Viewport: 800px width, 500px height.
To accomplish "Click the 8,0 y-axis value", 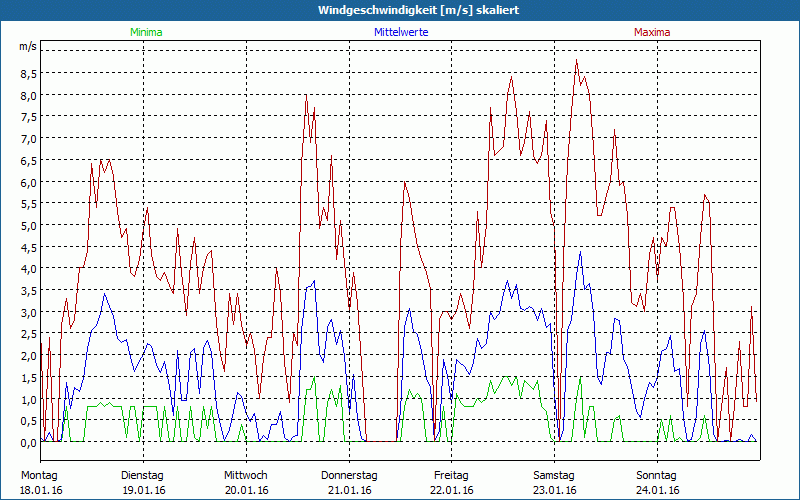I will 29,95.
